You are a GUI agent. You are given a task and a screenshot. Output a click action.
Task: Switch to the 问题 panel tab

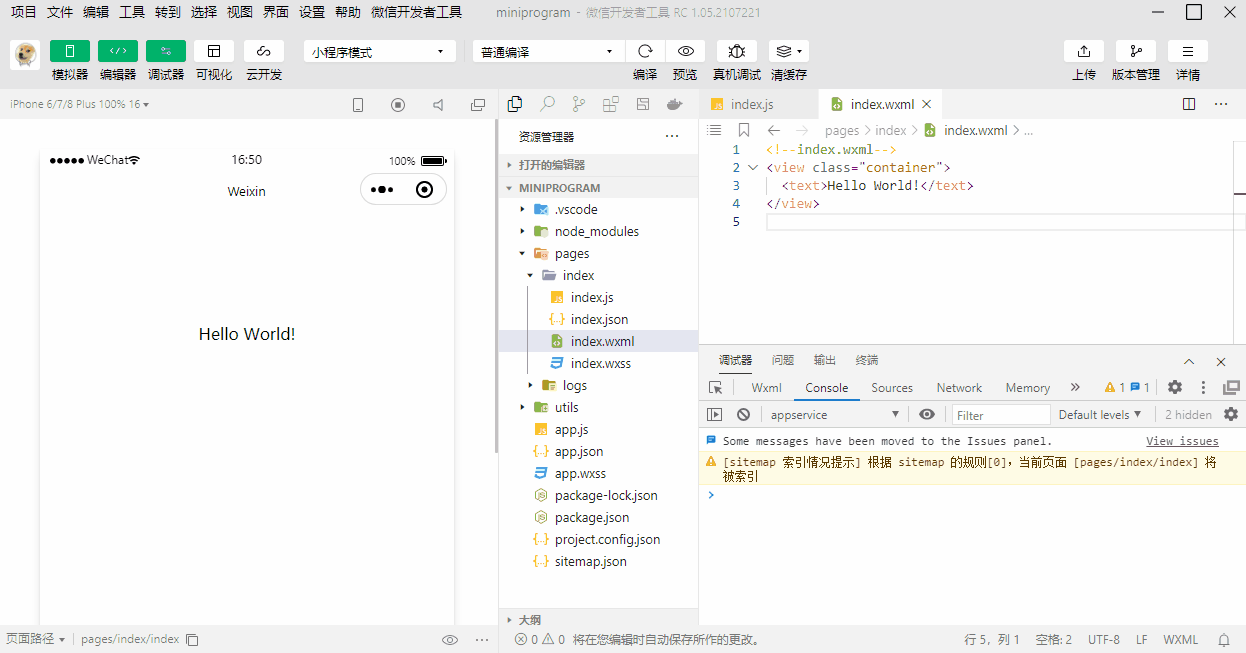pos(783,360)
